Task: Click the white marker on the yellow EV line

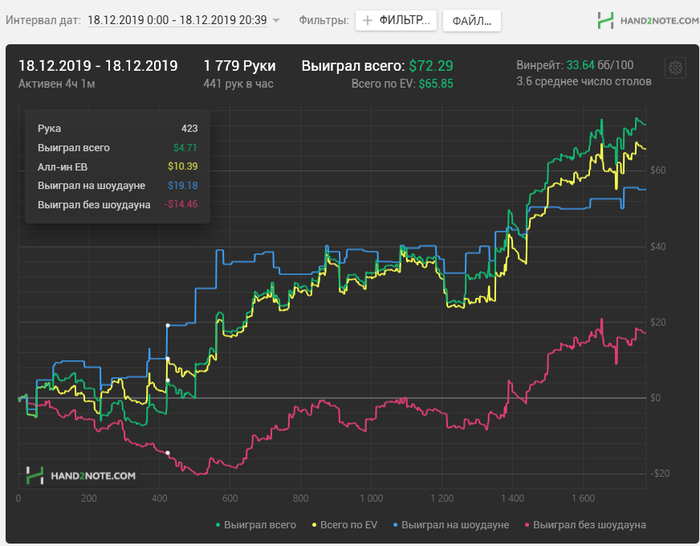Action: (168, 358)
